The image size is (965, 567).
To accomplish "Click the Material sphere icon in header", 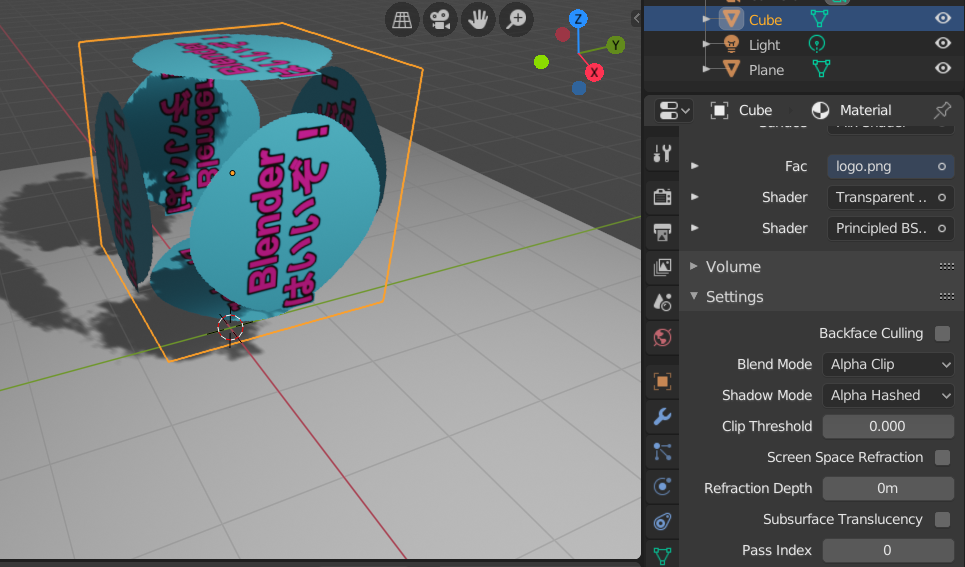I will pyautogui.click(x=820, y=110).
